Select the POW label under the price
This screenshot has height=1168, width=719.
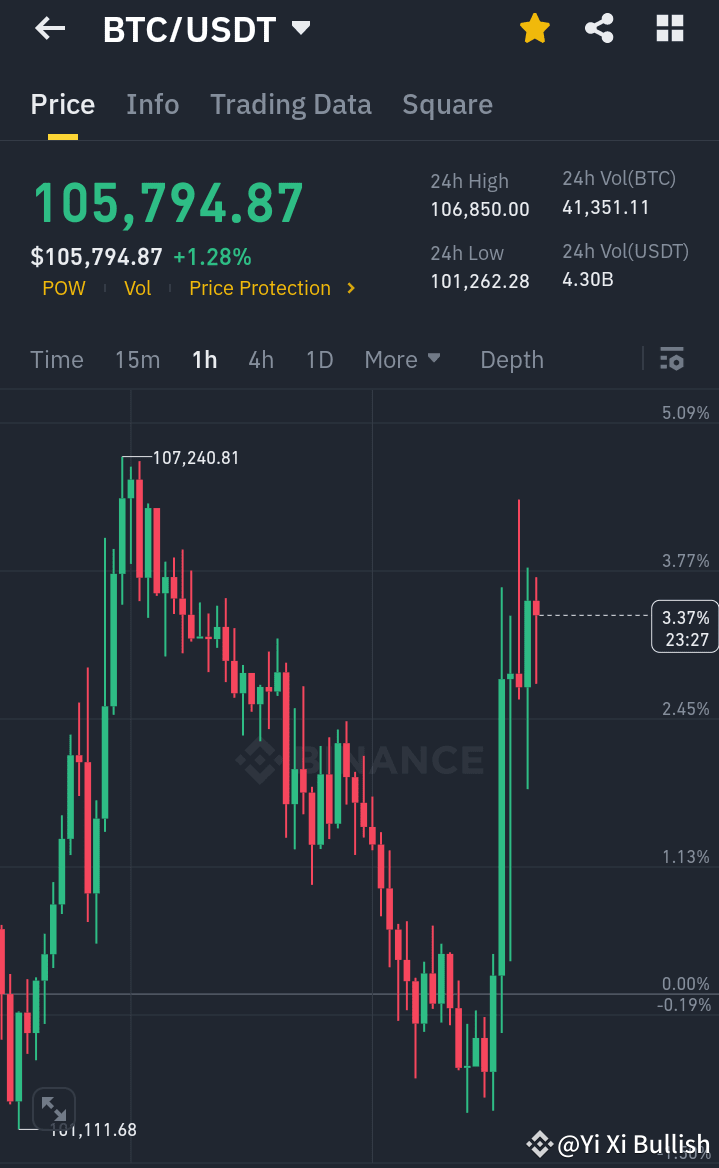63,288
